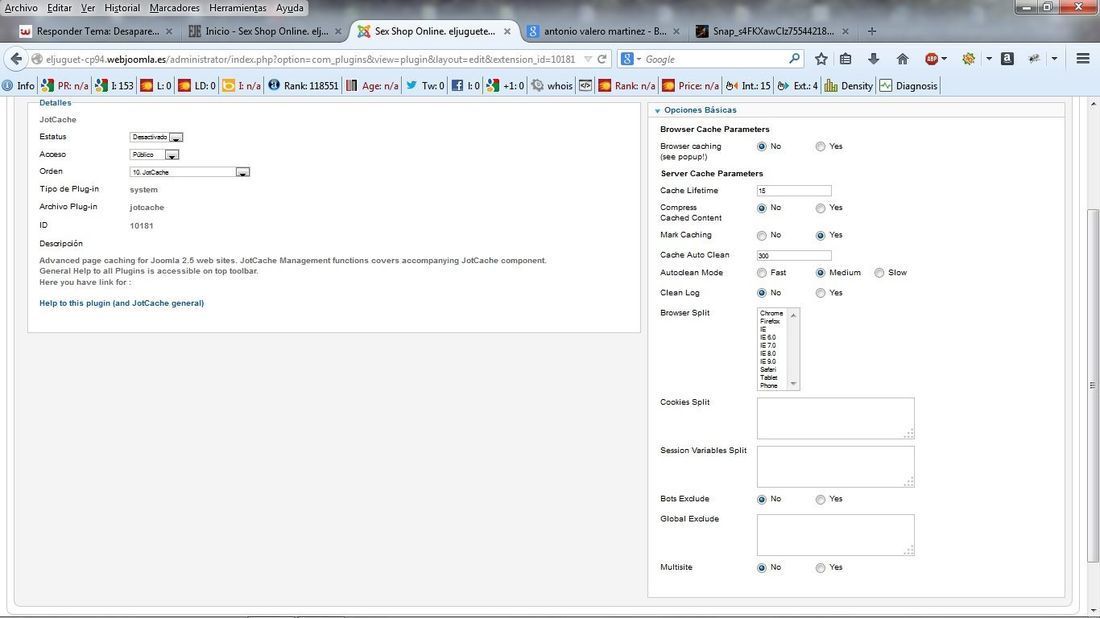This screenshot has height=618, width=1100.
Task: Open a new tab with plus button
Action: [872, 31]
